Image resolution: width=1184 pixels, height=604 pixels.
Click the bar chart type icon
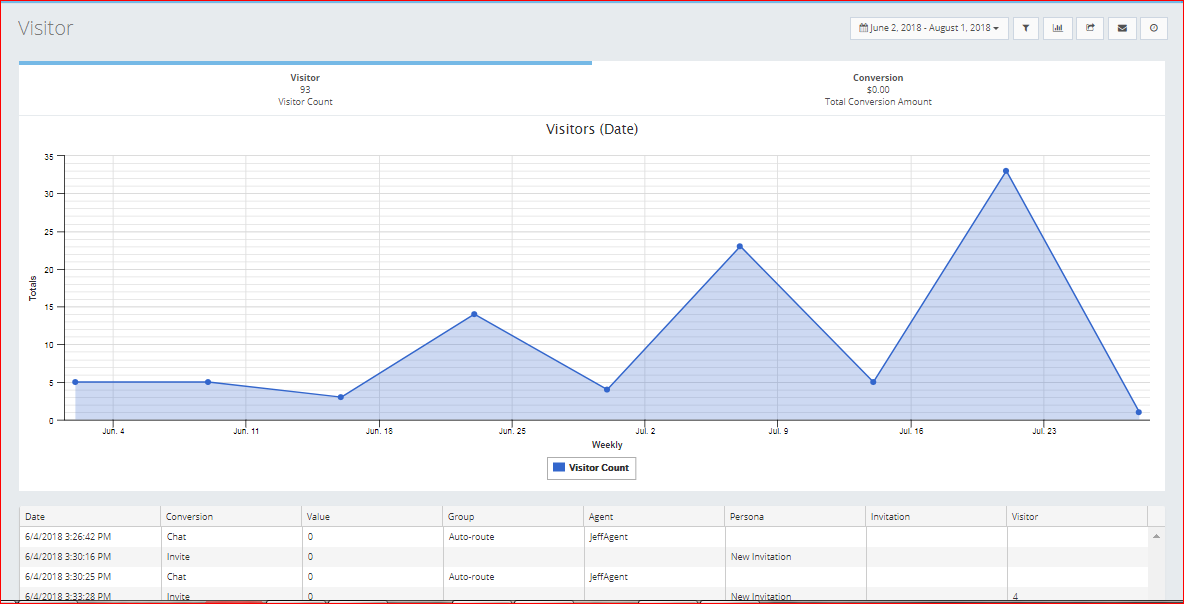(x=1058, y=28)
